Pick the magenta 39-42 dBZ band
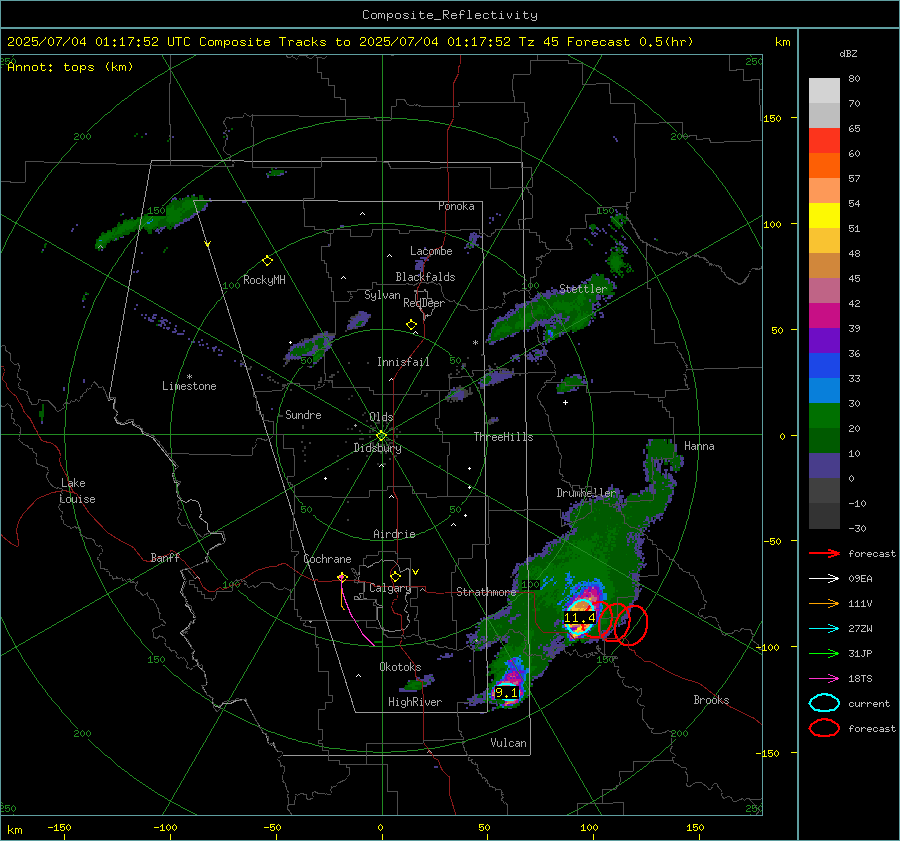The image size is (900, 841). [x=824, y=316]
